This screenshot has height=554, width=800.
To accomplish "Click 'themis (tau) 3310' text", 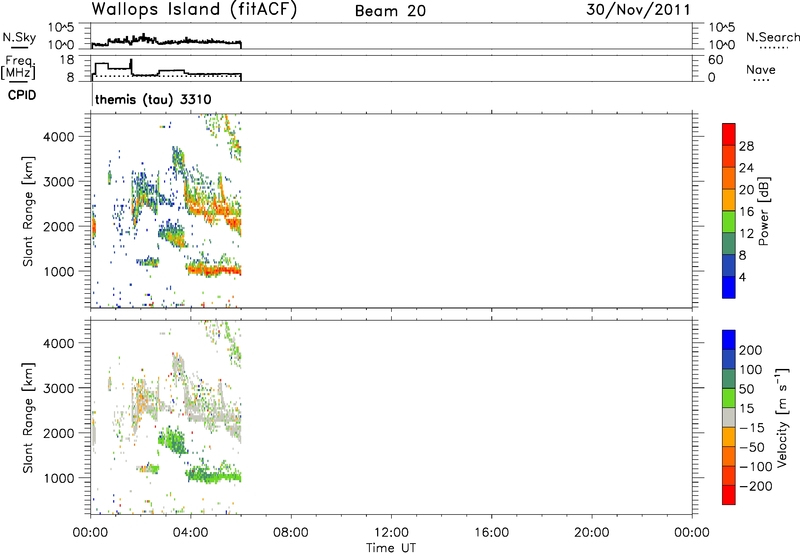I will (153, 99).
